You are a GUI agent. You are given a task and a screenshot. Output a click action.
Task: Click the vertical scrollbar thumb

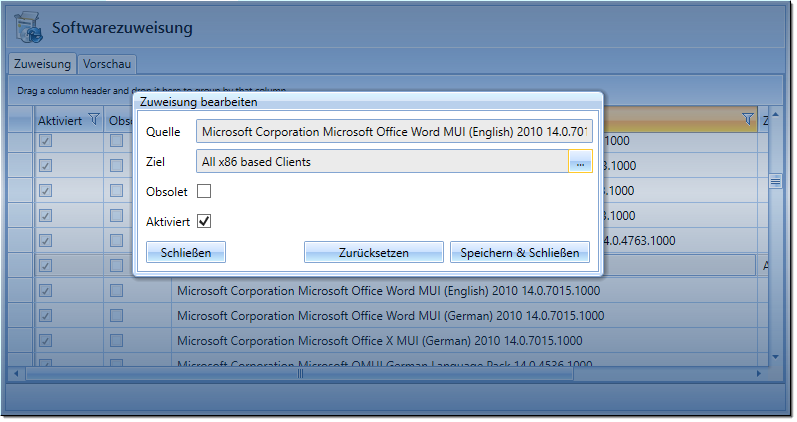(775, 181)
